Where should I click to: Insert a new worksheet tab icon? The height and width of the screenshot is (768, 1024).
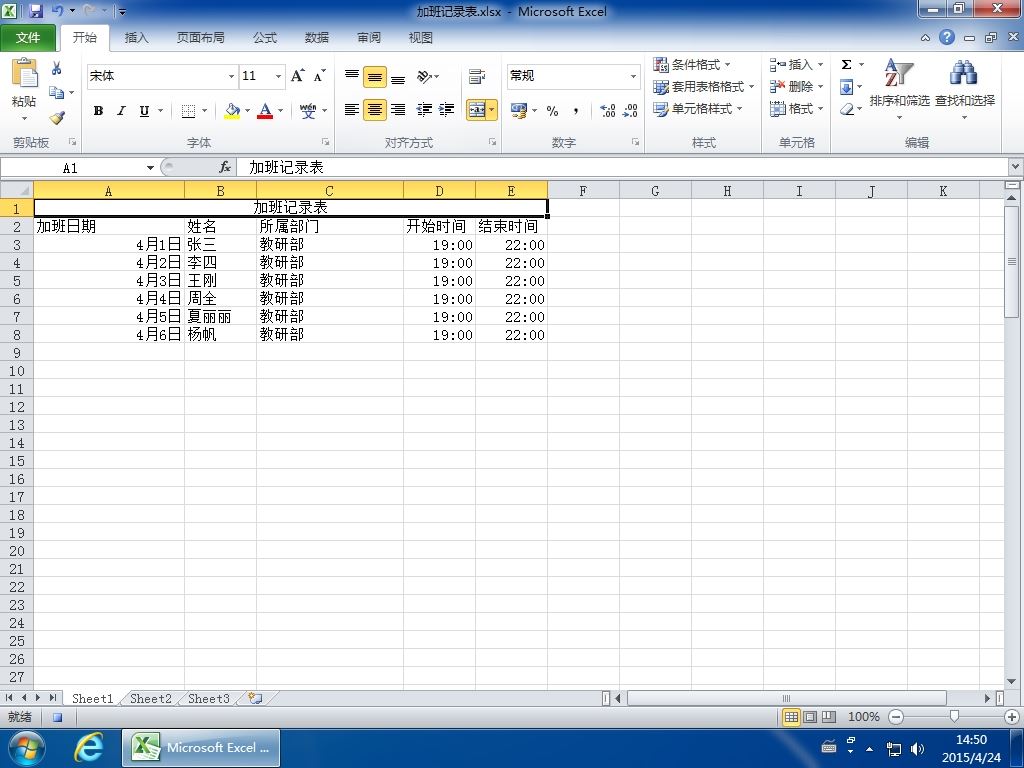pos(255,698)
